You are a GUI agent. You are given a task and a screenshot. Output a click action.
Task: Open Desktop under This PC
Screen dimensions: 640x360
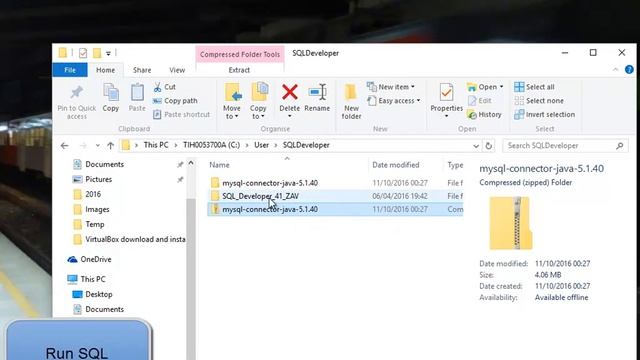coord(92,294)
